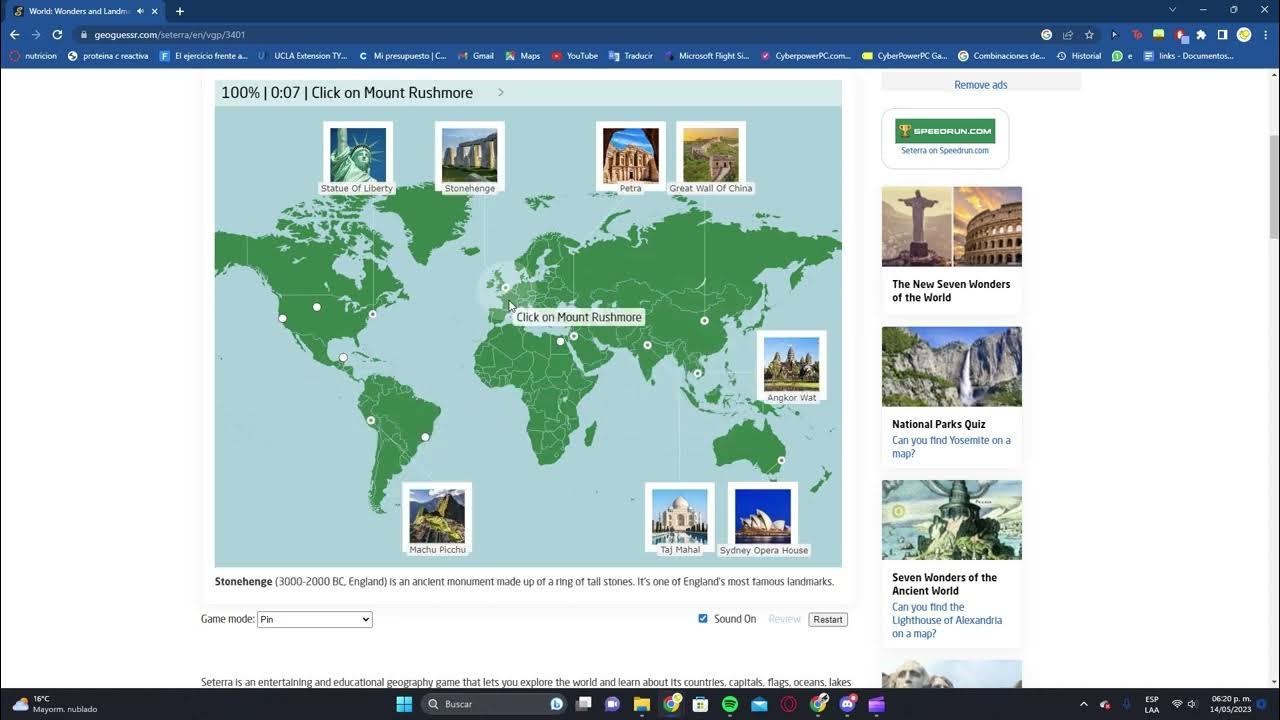
Task: Open the Chrome three-dot menu
Action: coord(1265,34)
